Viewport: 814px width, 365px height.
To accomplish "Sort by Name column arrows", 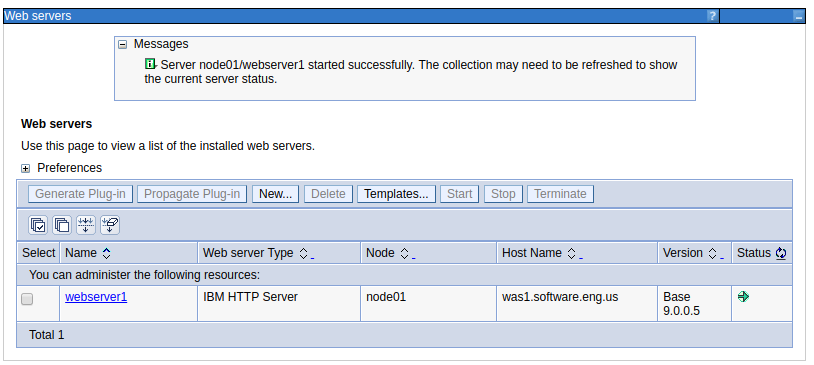I will point(106,253).
